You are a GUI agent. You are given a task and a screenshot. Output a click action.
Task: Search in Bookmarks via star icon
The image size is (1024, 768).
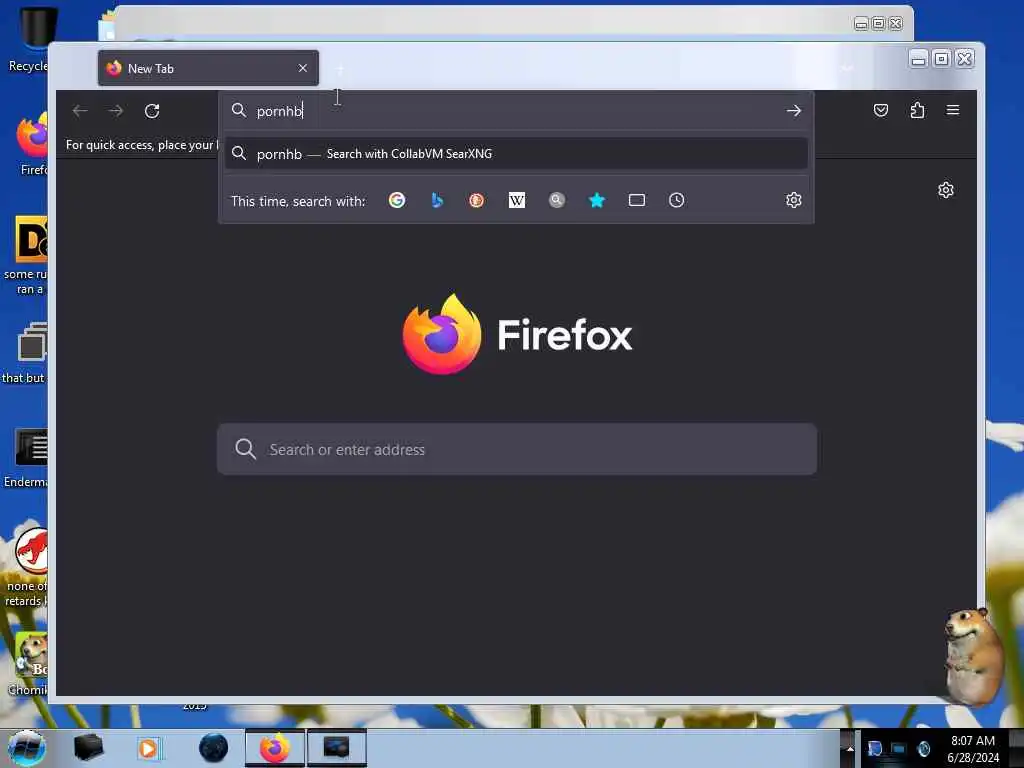pyautogui.click(x=597, y=200)
